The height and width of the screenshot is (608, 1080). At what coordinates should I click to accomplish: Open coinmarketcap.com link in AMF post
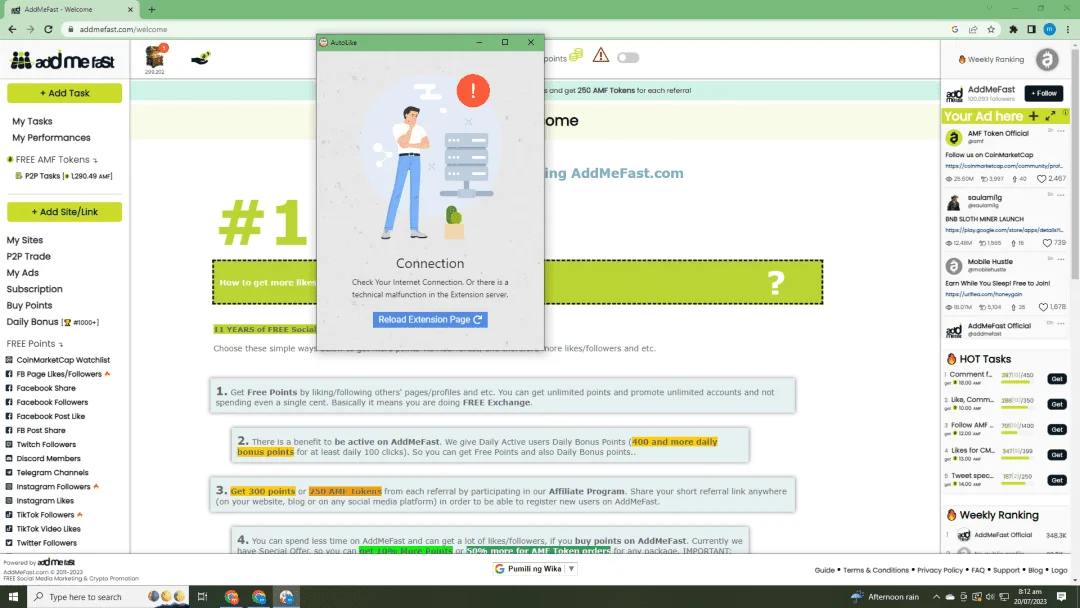1004,166
